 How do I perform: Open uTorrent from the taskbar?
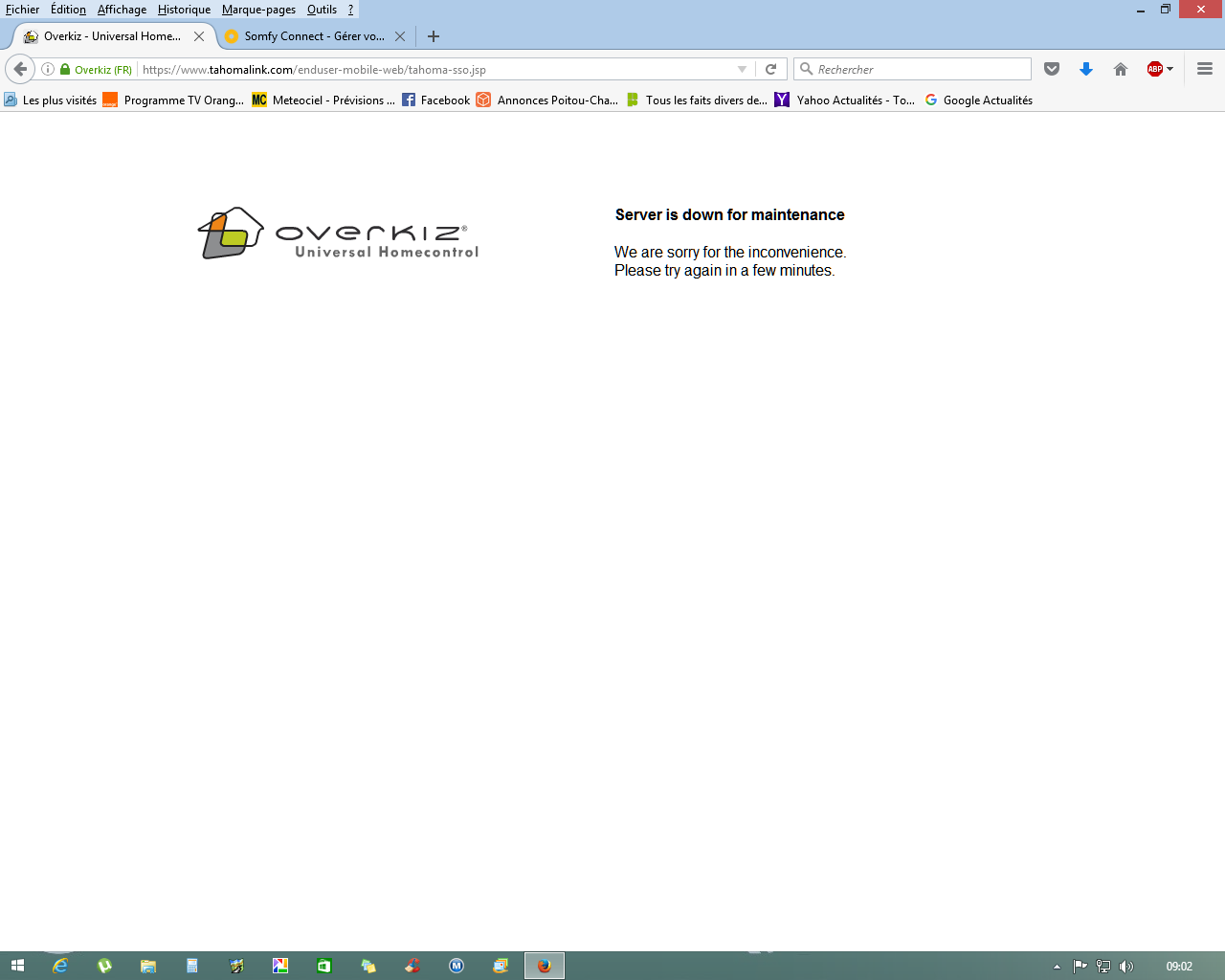click(104, 966)
